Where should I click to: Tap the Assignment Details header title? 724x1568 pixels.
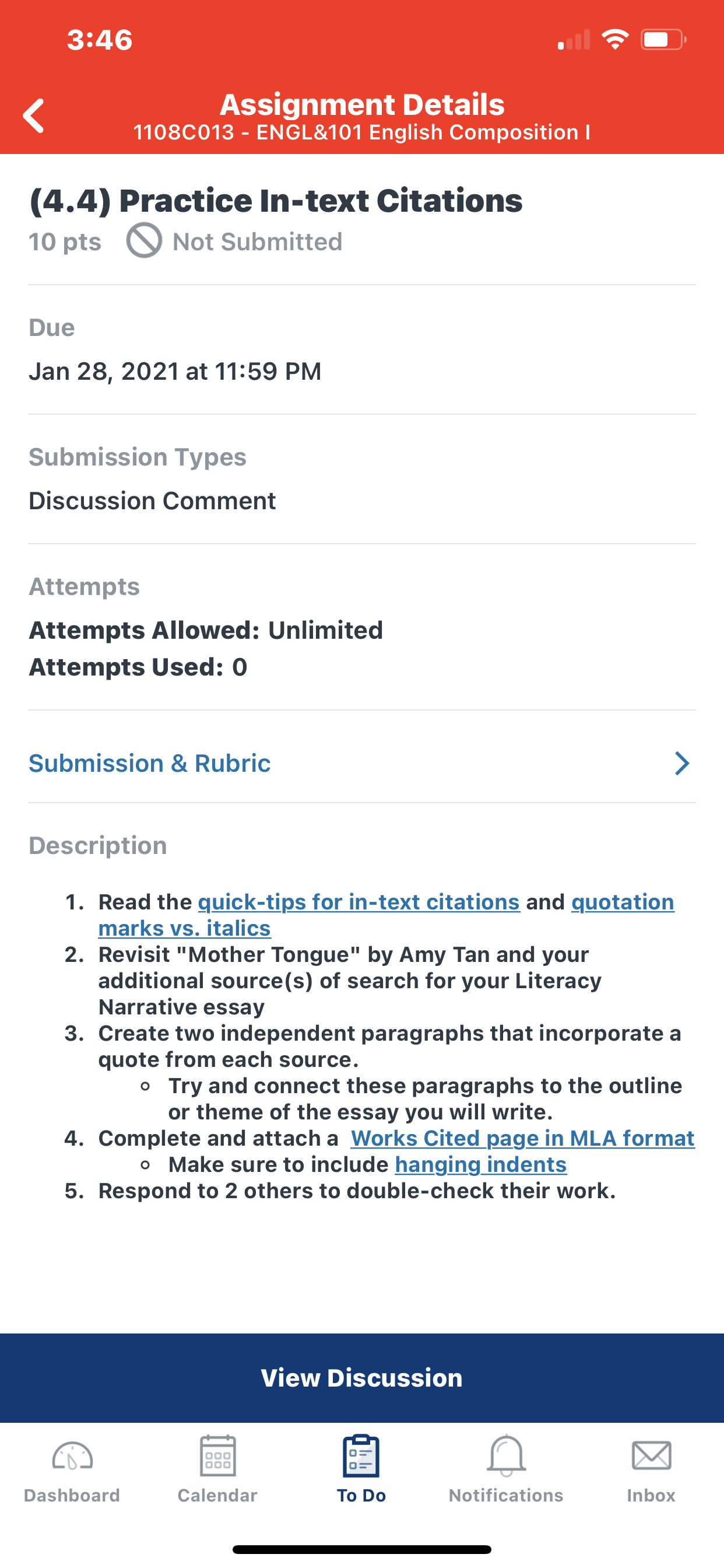362,104
